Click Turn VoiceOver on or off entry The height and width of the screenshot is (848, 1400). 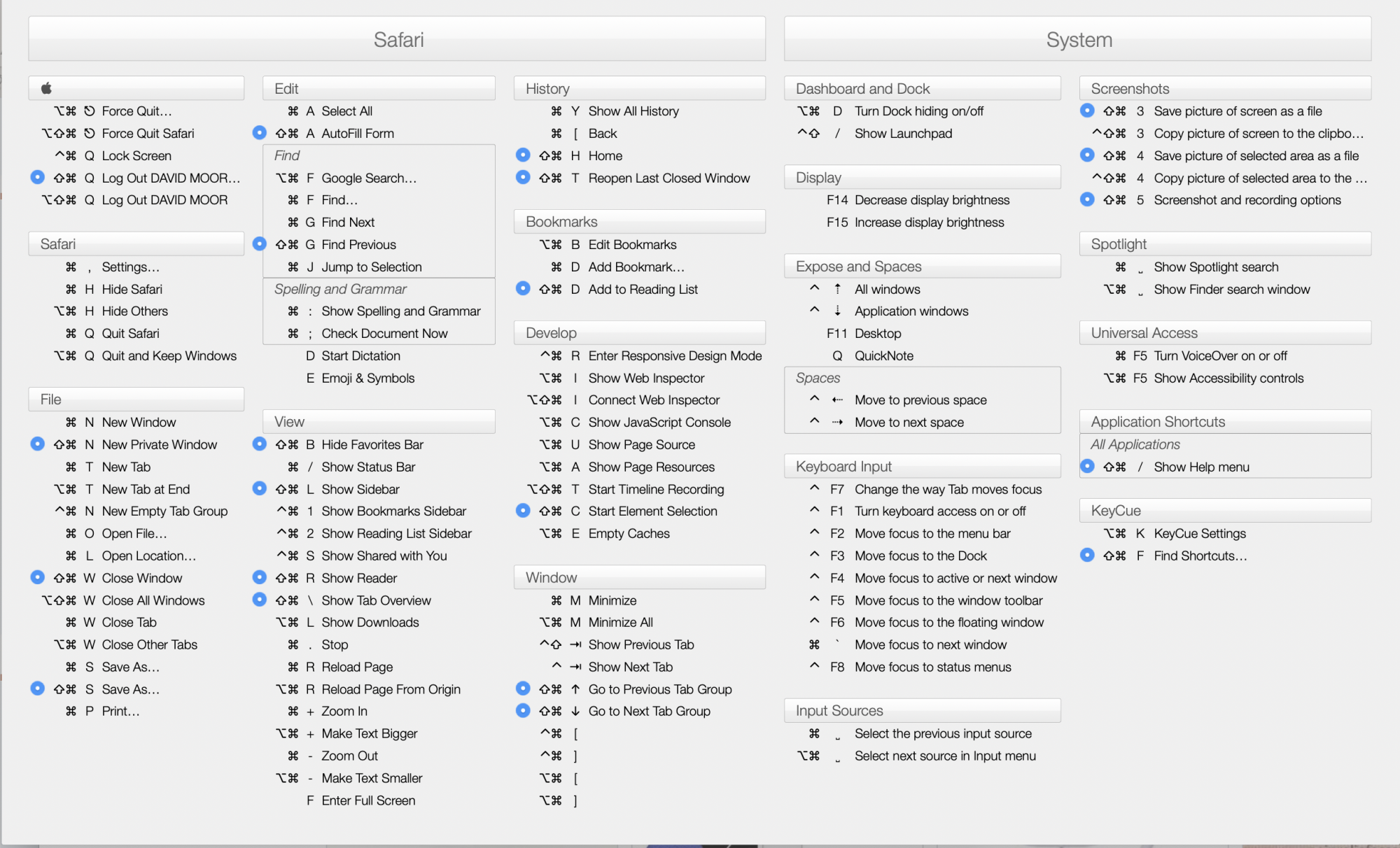(x=1219, y=355)
